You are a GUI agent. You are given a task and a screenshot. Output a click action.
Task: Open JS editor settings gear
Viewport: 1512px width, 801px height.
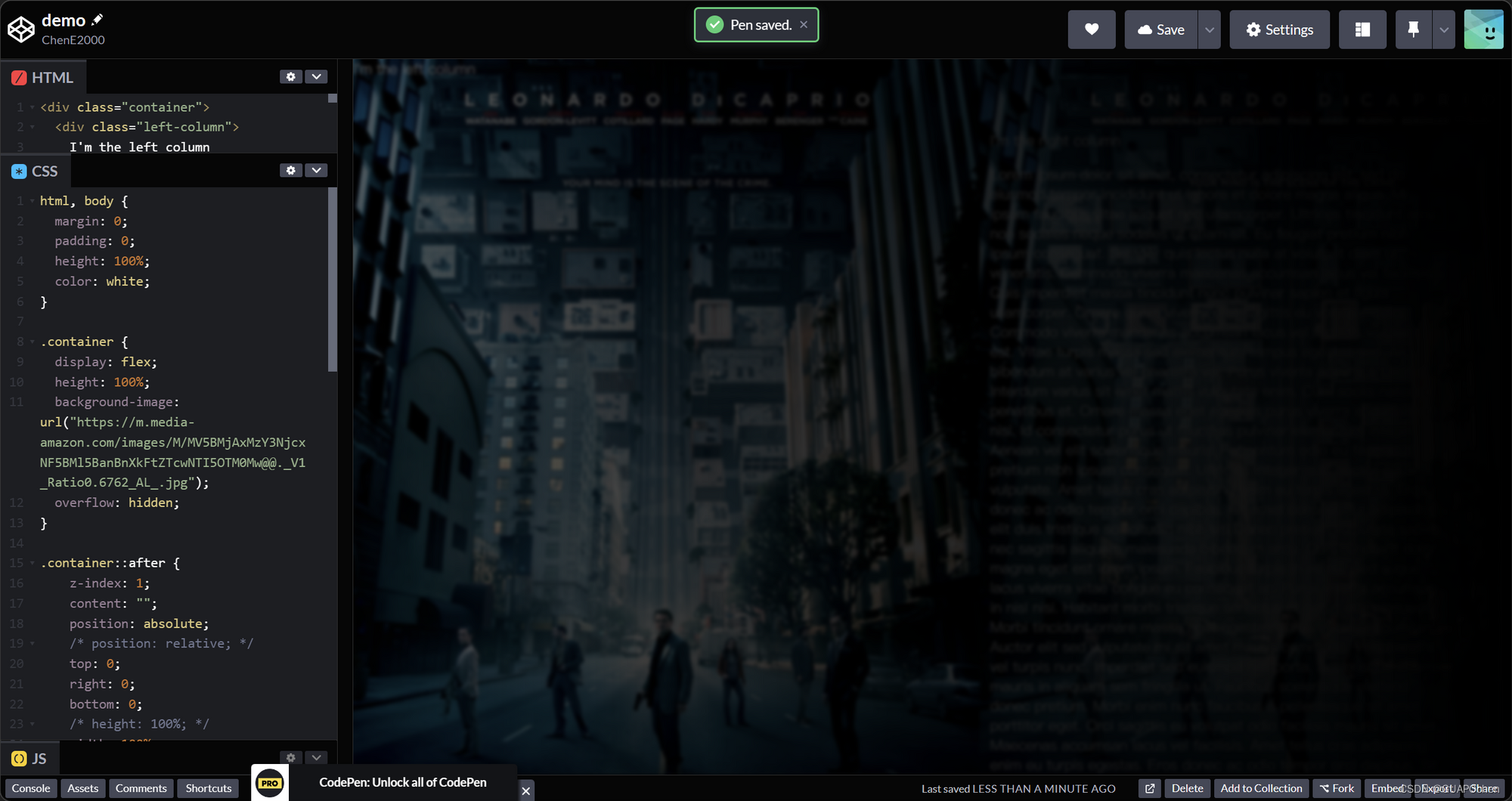pyautogui.click(x=291, y=757)
